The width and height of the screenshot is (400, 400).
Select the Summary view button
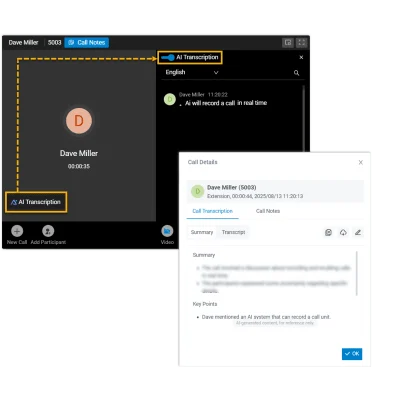pos(202,232)
